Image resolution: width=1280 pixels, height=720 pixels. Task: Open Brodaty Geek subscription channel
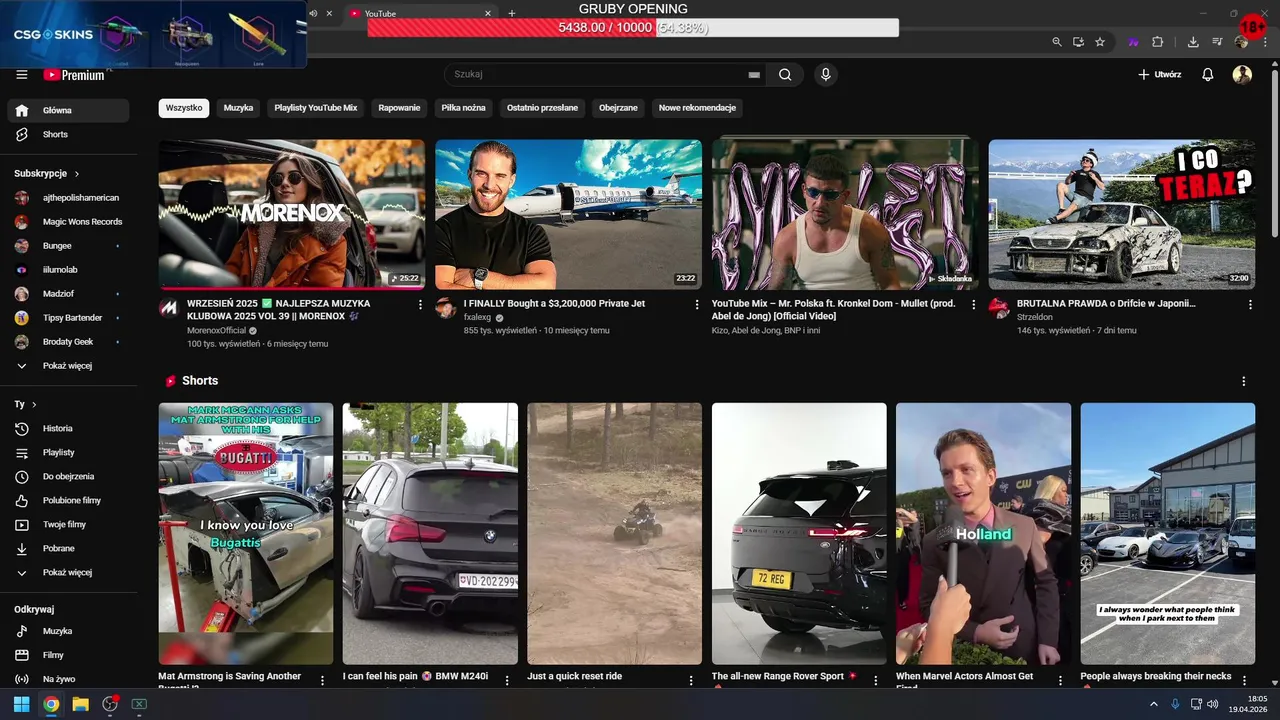click(x=68, y=342)
